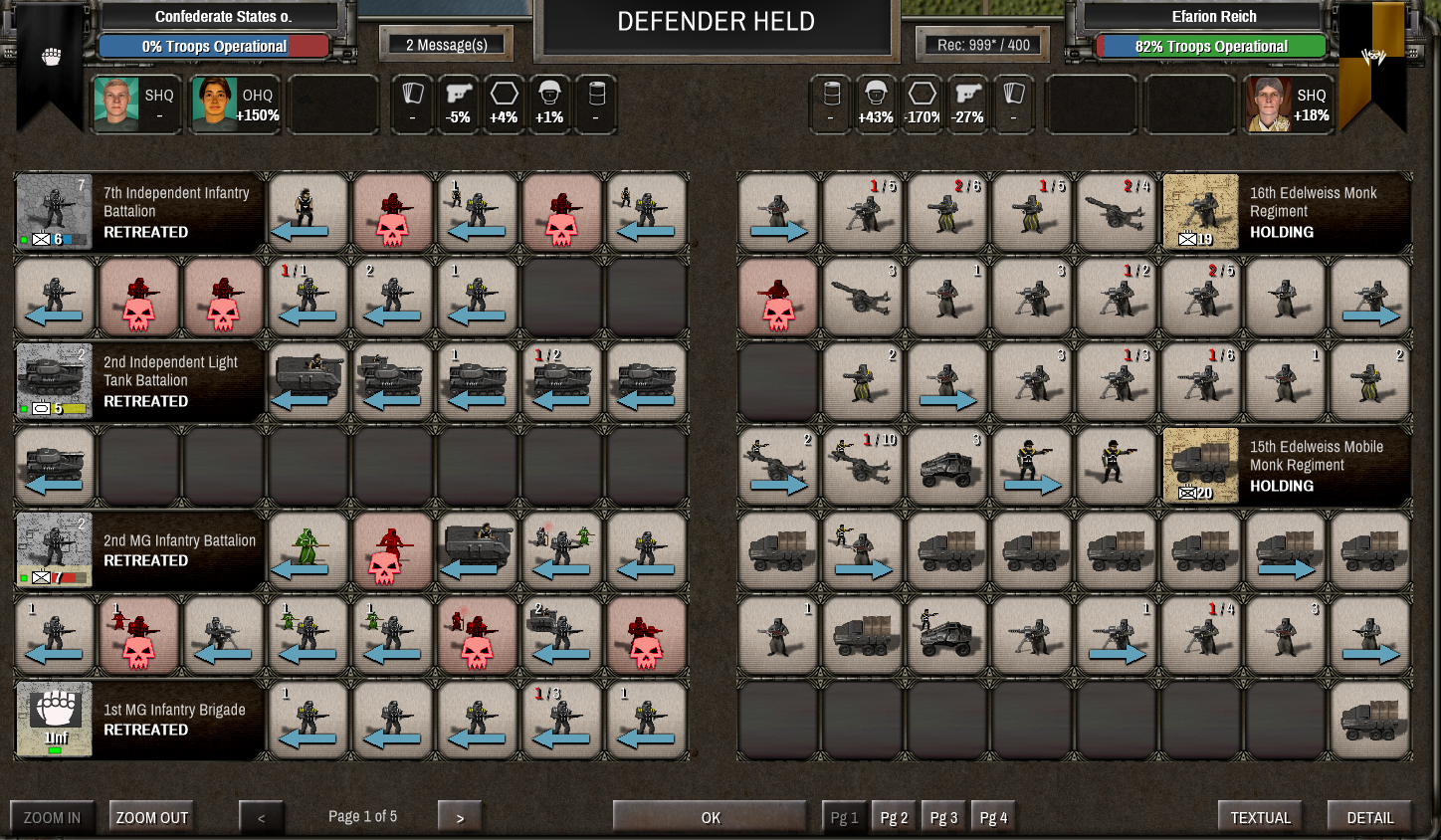Viewport: 1441px width, 840px height.
Task: Select 16th Edelweiss Monk Regiment unit icon
Action: (1201, 212)
